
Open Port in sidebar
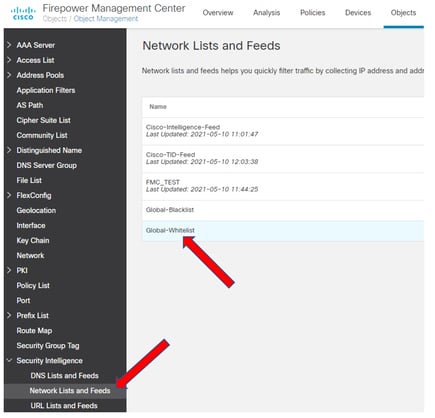tap(23, 300)
